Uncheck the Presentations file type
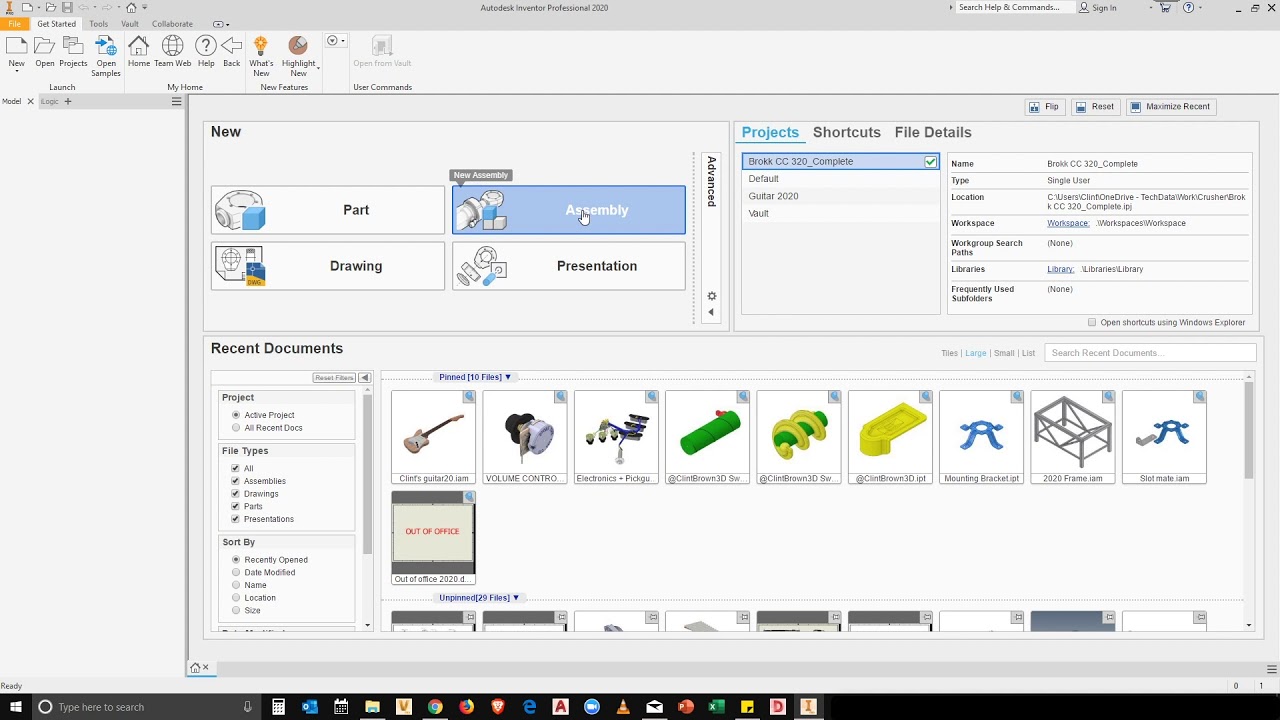Viewport: 1280px width, 720px height. 235,519
